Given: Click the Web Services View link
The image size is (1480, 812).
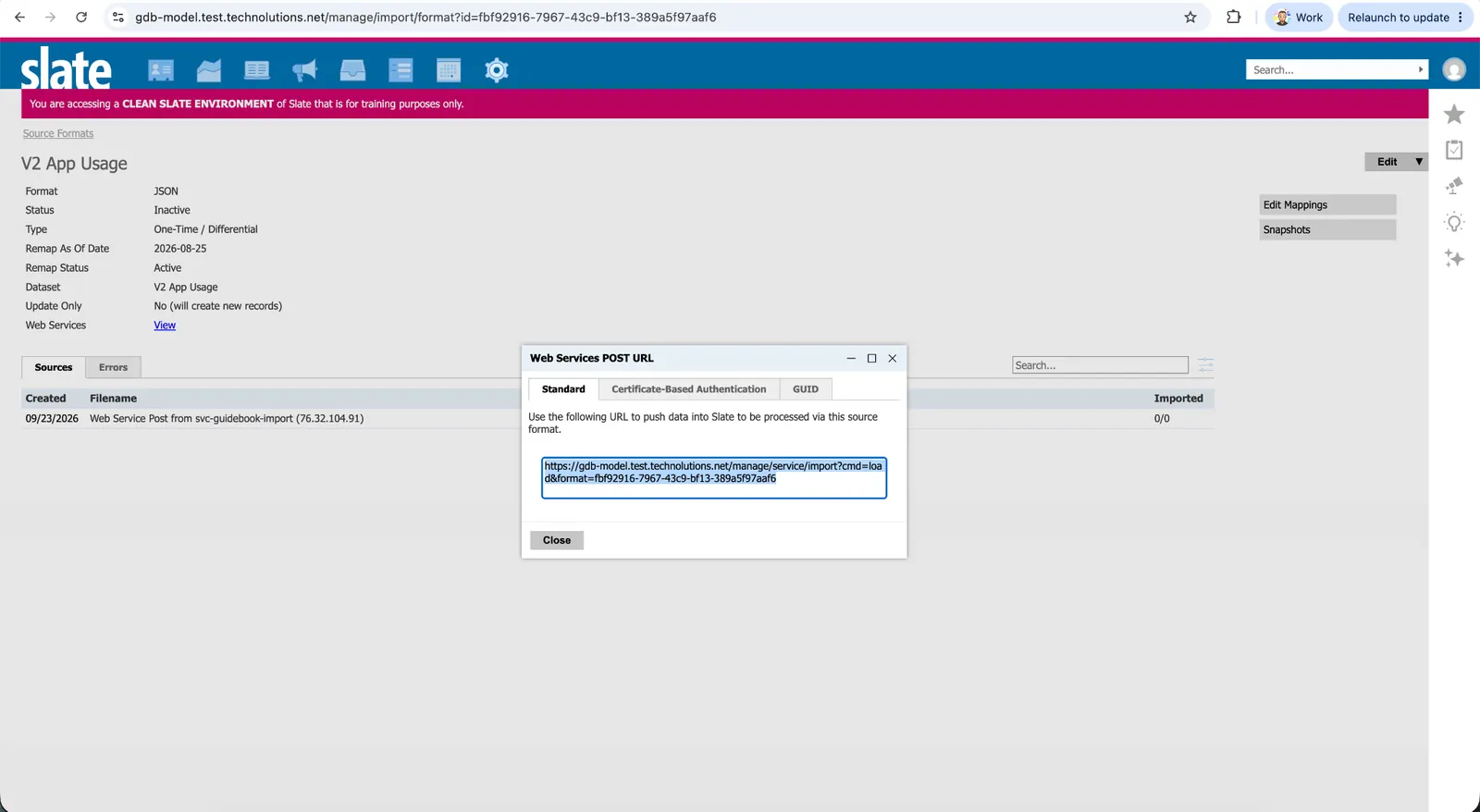Looking at the screenshot, I should pyautogui.click(x=165, y=326).
